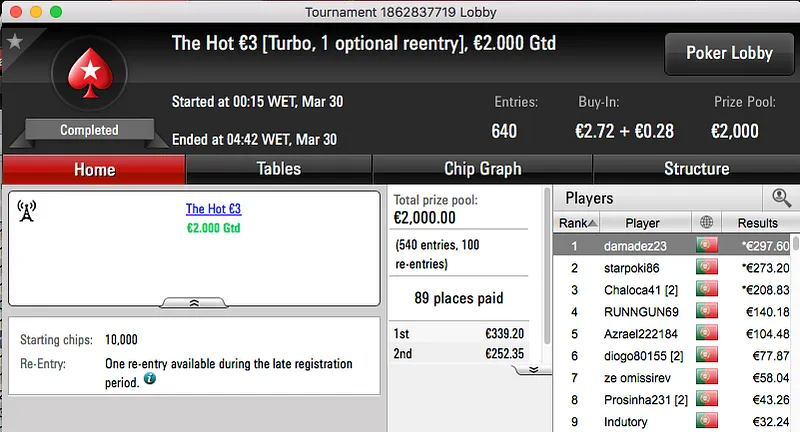Screen dimensions: 800x432
Task: Open the player search magnifier
Action: pos(780,198)
